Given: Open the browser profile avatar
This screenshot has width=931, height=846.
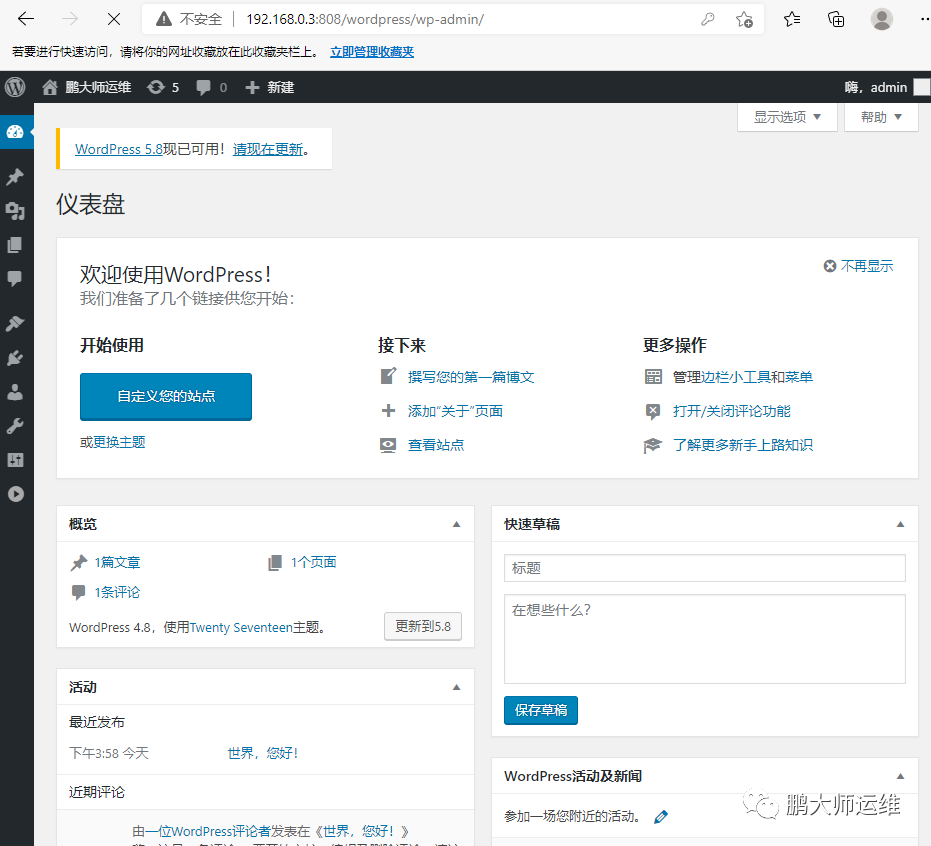Looking at the screenshot, I should (882, 19).
